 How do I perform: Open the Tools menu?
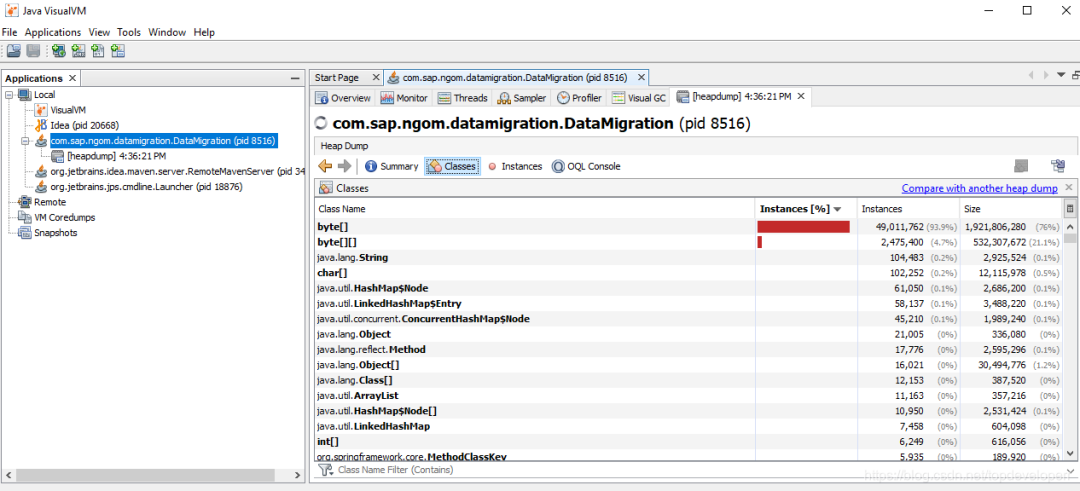129,32
